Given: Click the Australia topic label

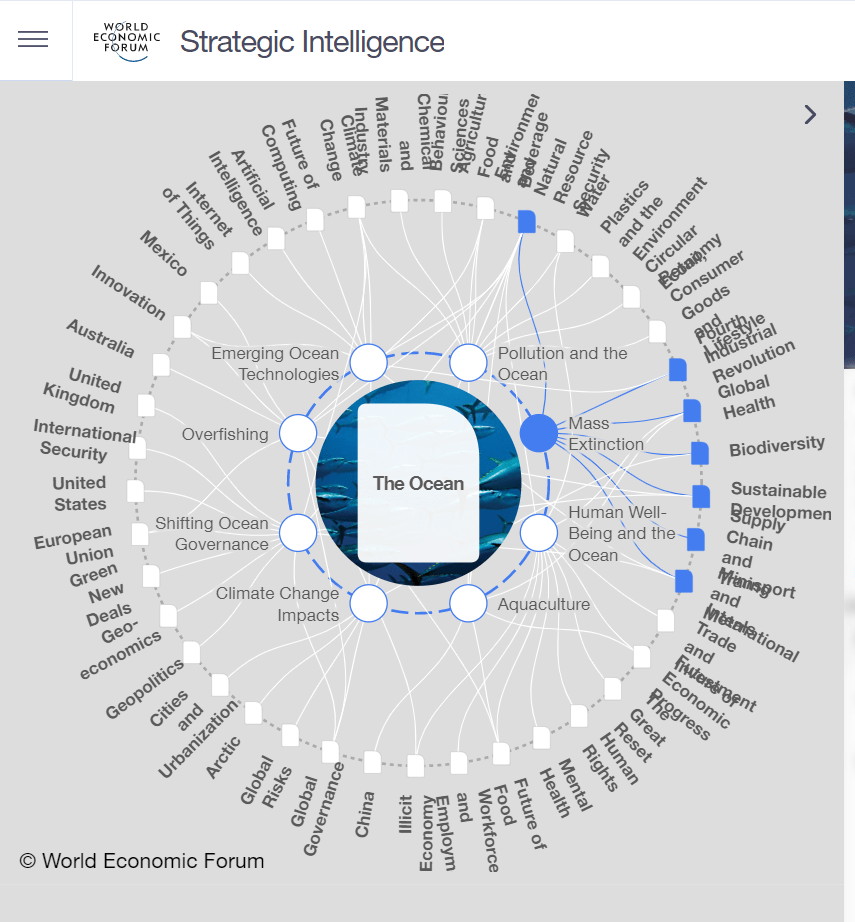Looking at the screenshot, I should click(100, 338).
